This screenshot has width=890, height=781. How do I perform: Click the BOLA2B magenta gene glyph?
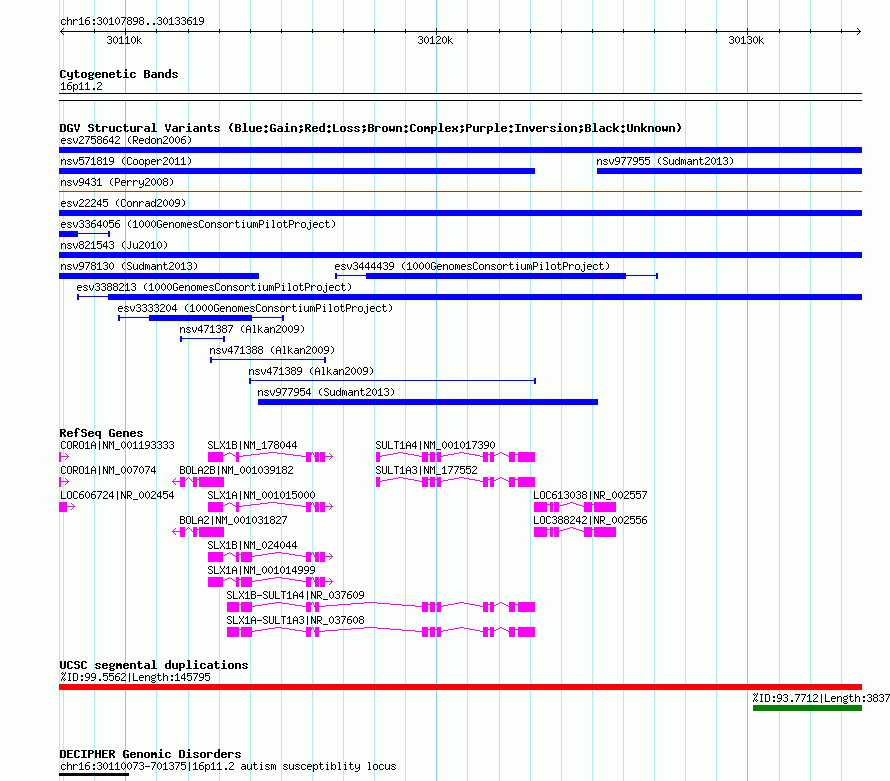[x=198, y=482]
